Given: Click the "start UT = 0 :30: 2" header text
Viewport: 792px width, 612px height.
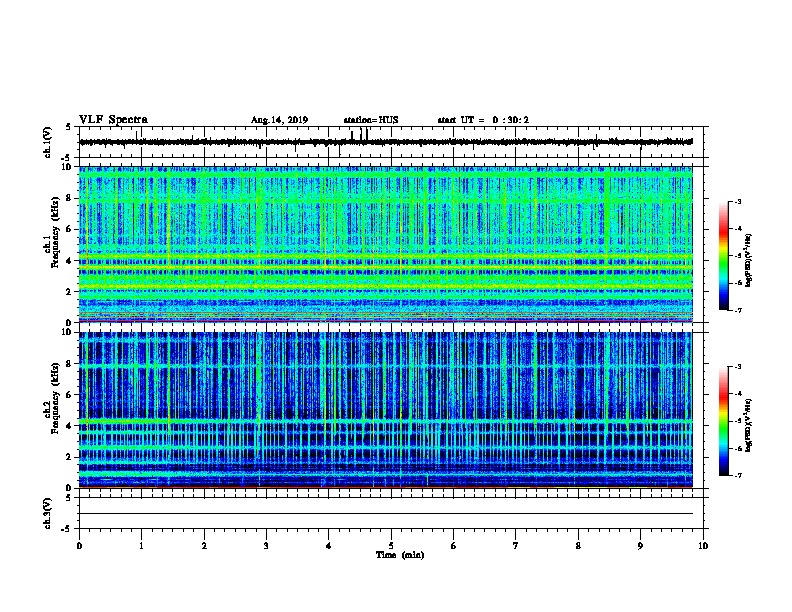Looking at the screenshot, I should coord(483,120).
